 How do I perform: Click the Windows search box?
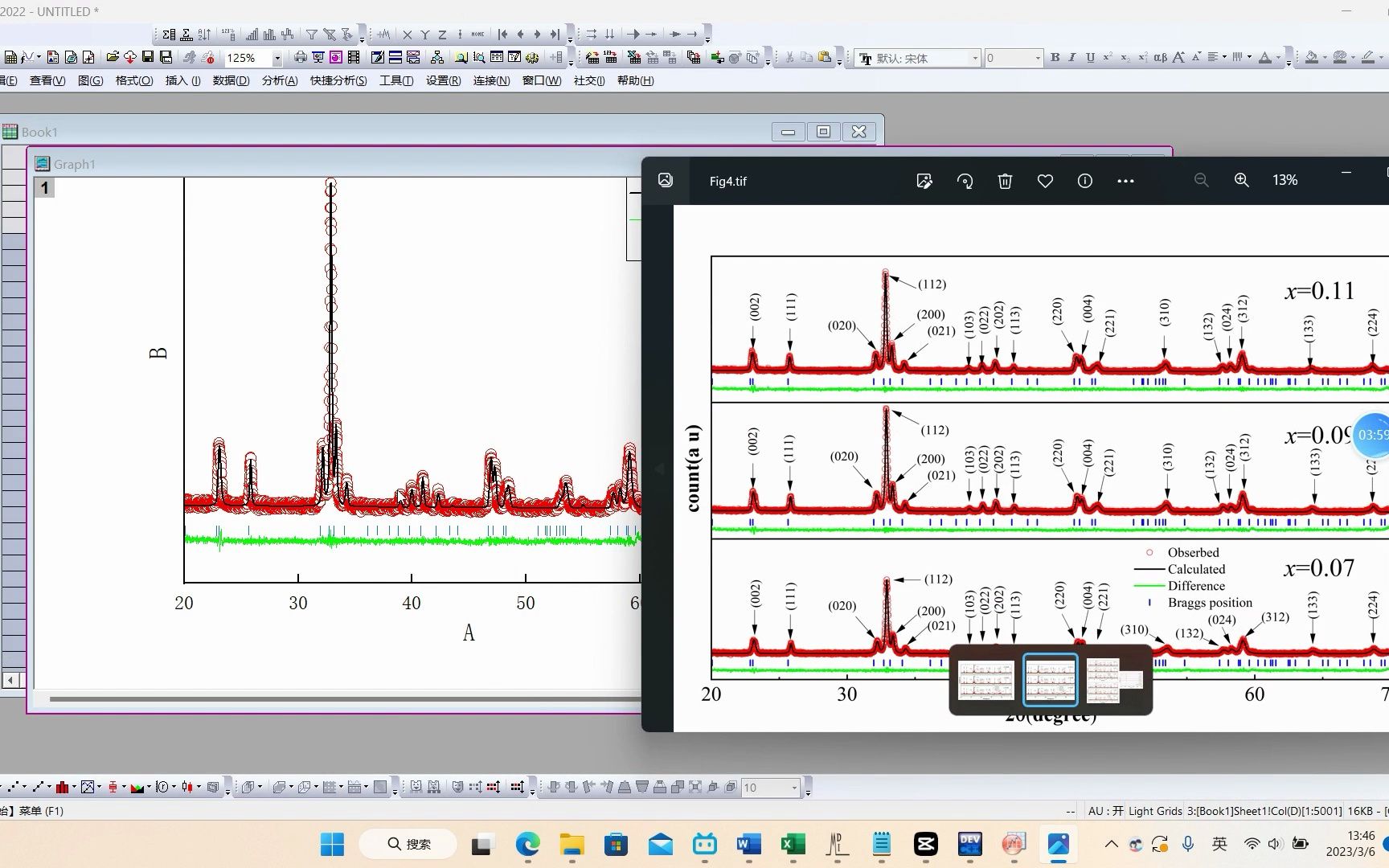point(408,844)
